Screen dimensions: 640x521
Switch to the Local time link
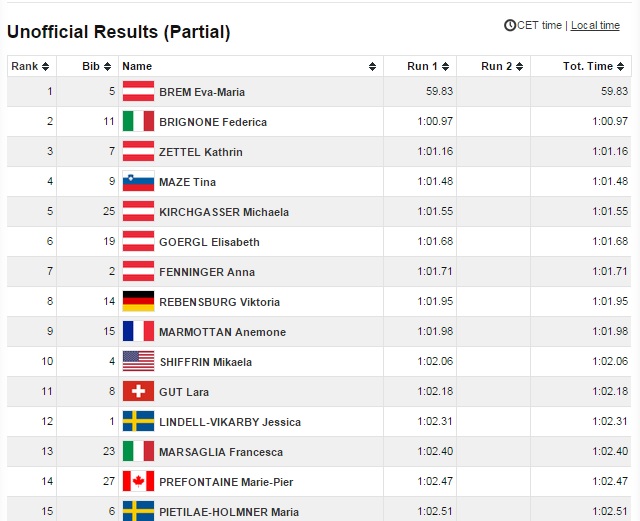[595, 26]
